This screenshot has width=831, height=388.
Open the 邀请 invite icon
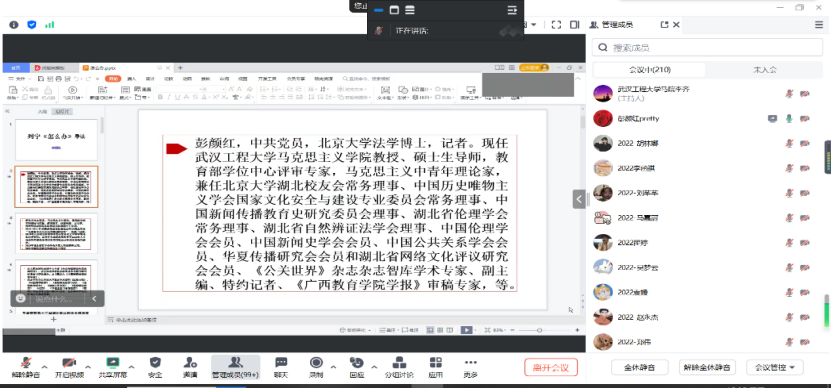[190, 363]
